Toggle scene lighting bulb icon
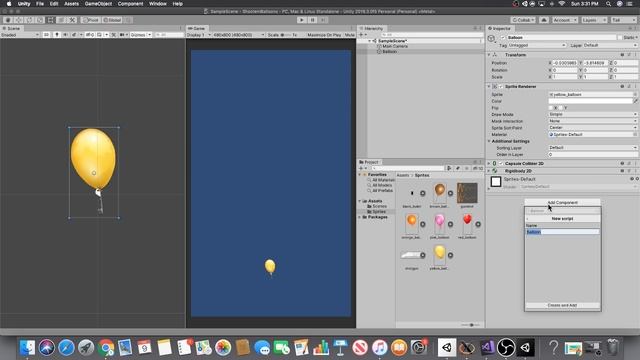 57,35
